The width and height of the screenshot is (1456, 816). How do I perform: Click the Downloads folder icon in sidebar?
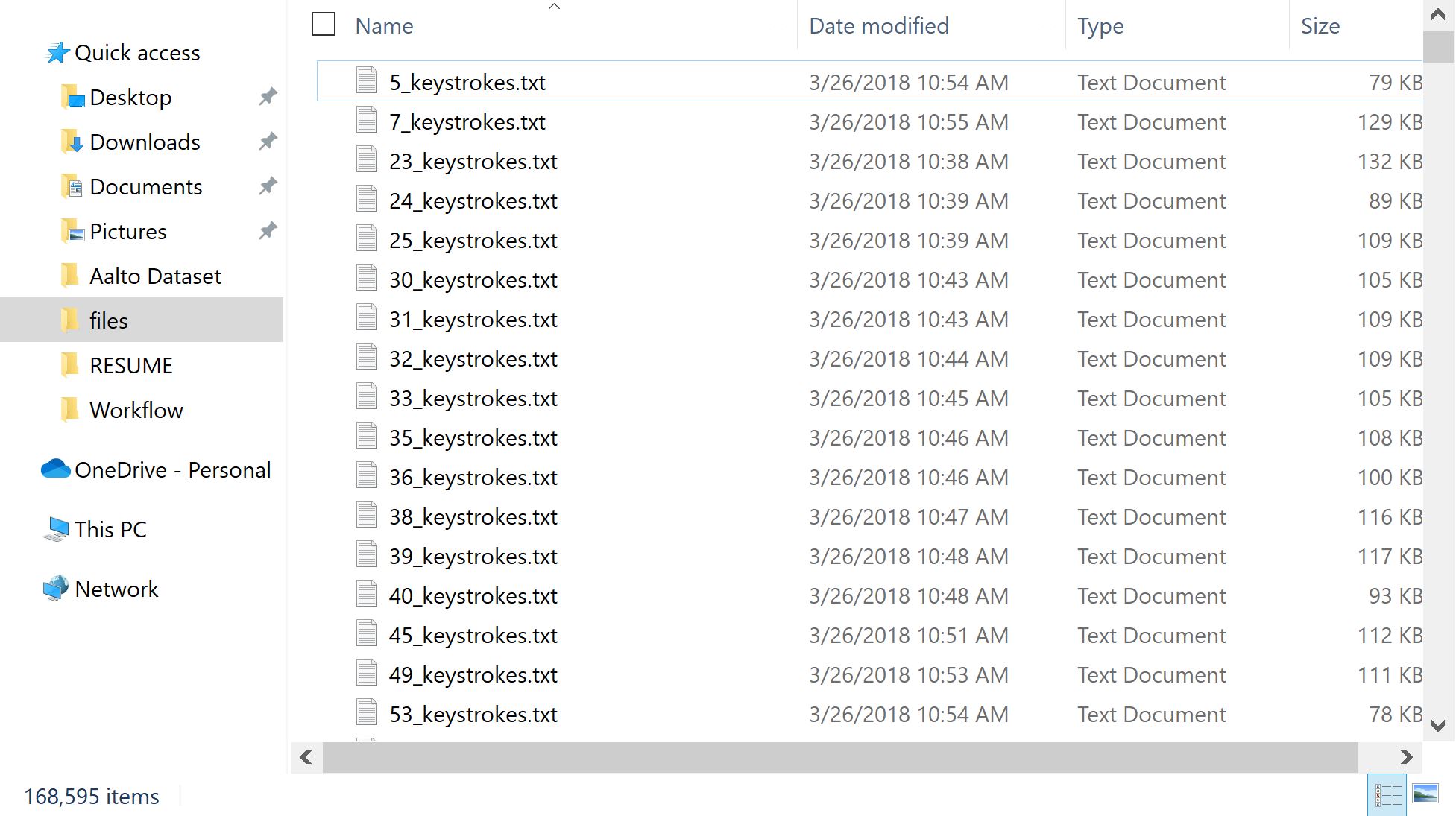[x=72, y=142]
